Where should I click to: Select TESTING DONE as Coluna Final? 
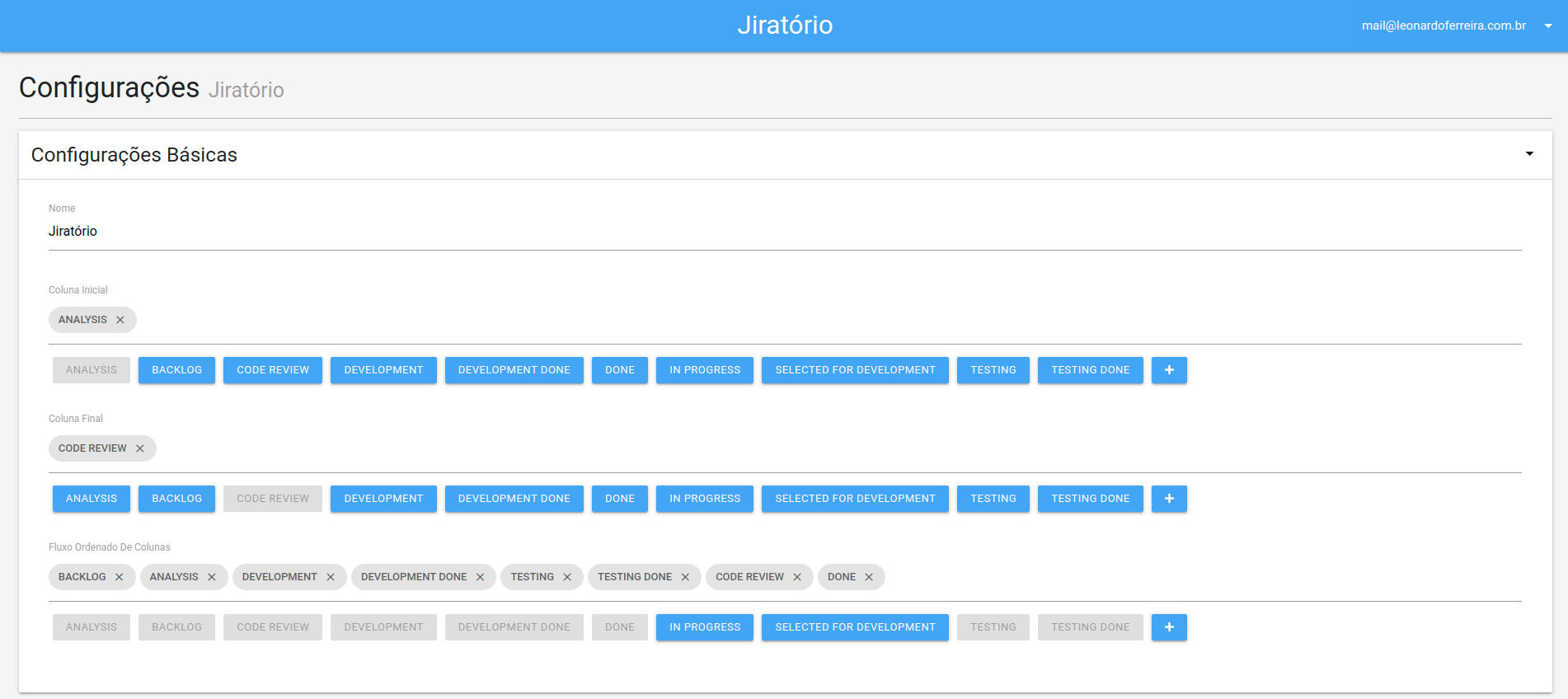click(1091, 499)
